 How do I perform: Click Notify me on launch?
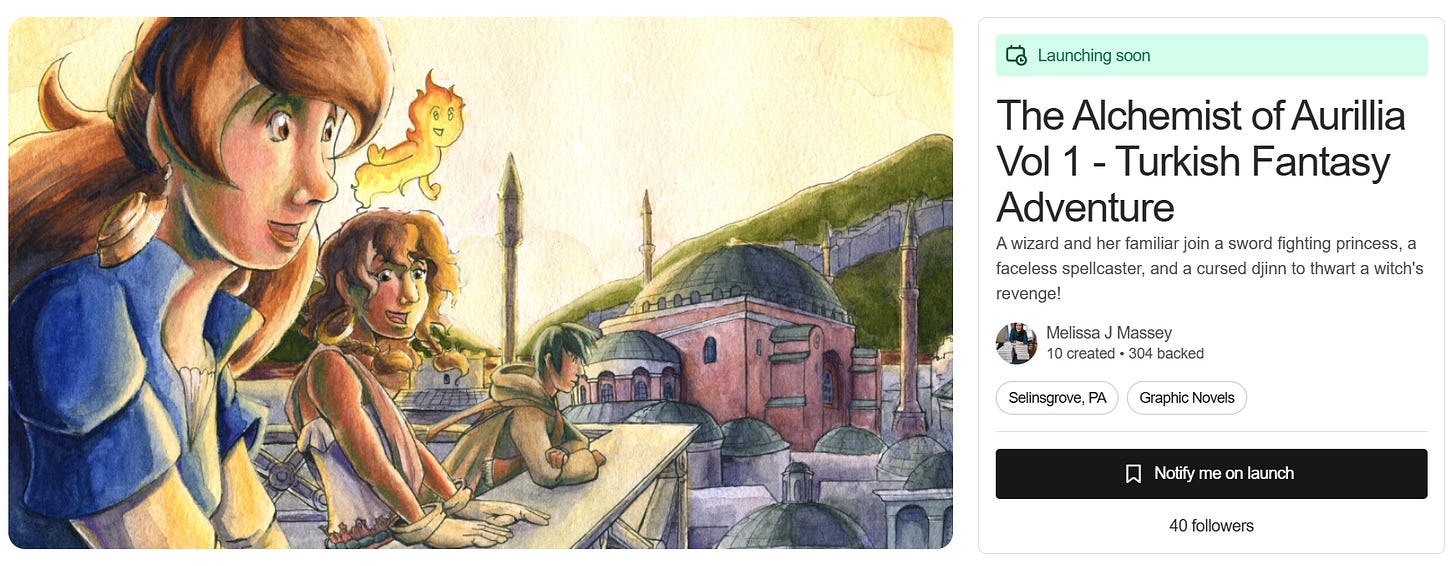[1211, 474]
